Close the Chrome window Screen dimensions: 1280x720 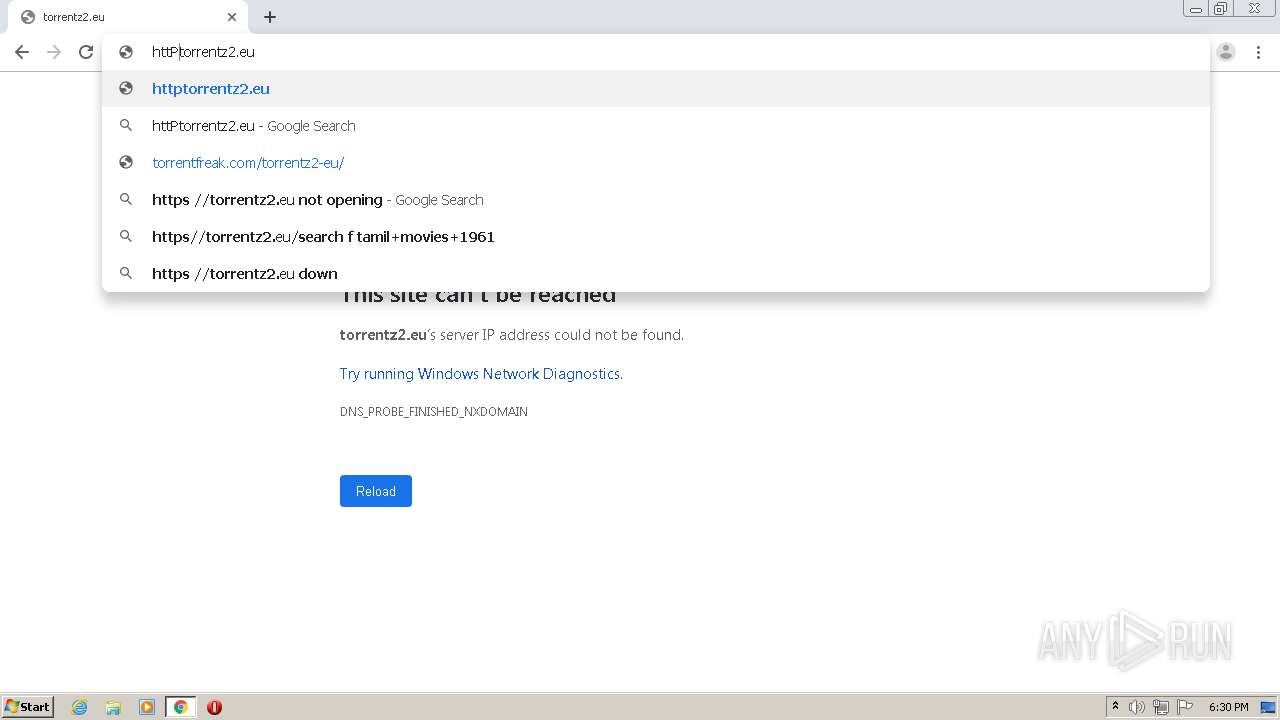click(x=1254, y=9)
